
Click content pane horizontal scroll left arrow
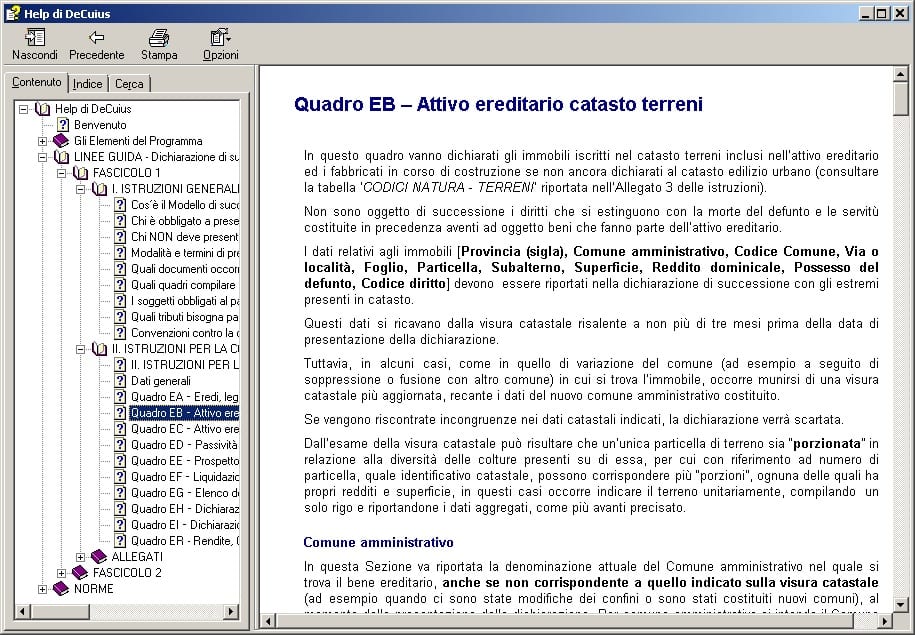tap(268, 620)
